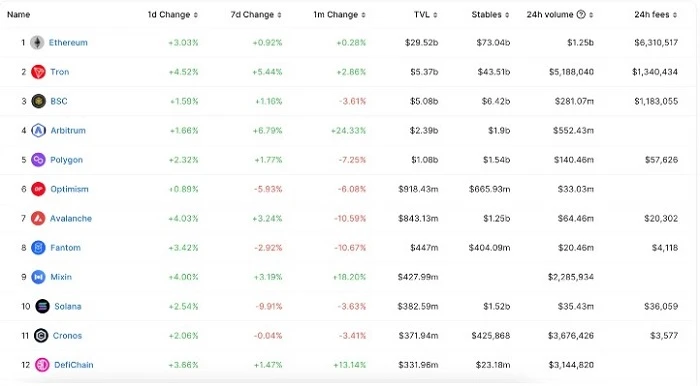Click the BSC chain logo icon
This screenshot has width=700, height=386.
[38, 101]
